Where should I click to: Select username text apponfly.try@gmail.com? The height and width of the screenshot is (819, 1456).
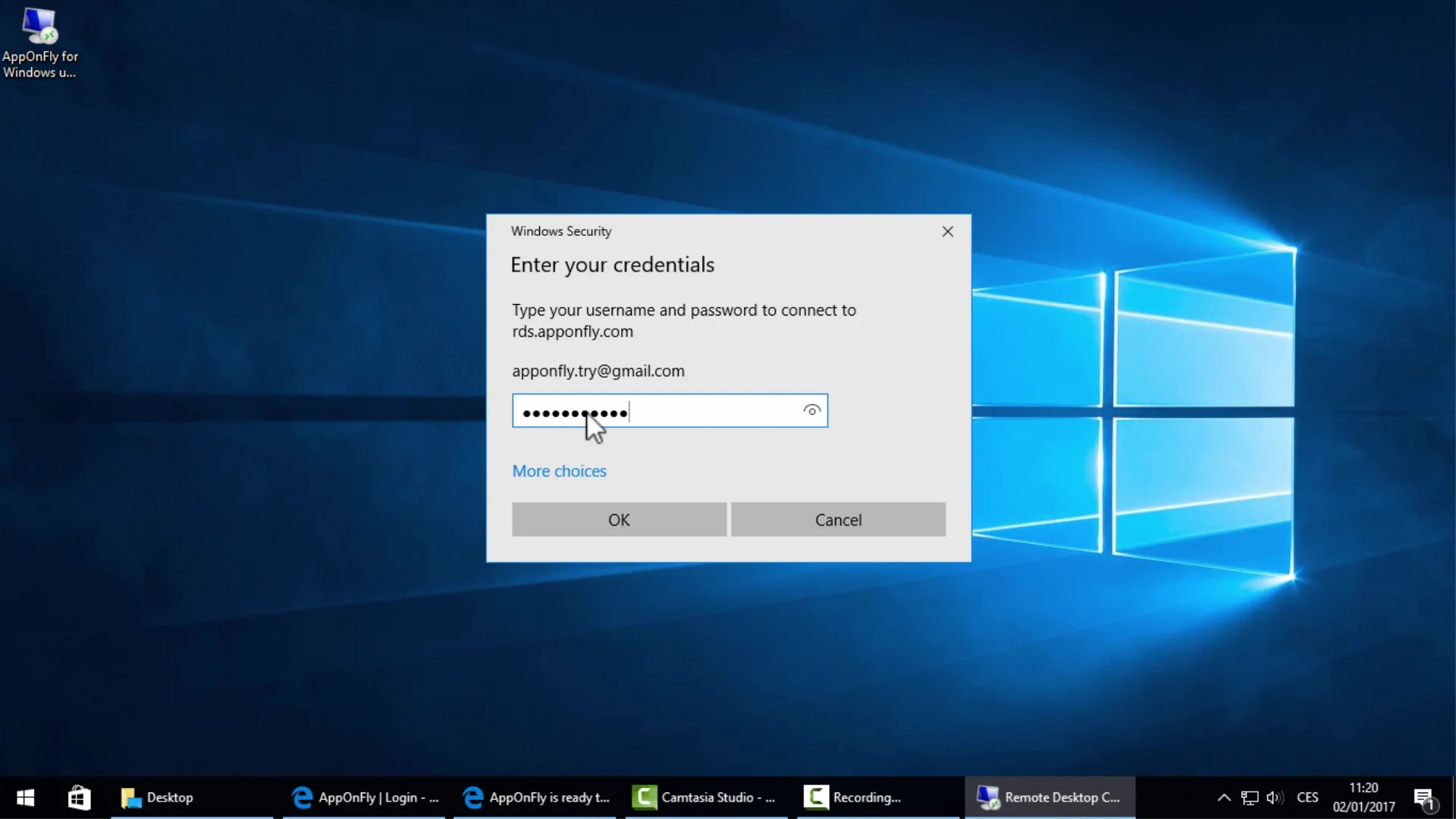[x=598, y=371]
